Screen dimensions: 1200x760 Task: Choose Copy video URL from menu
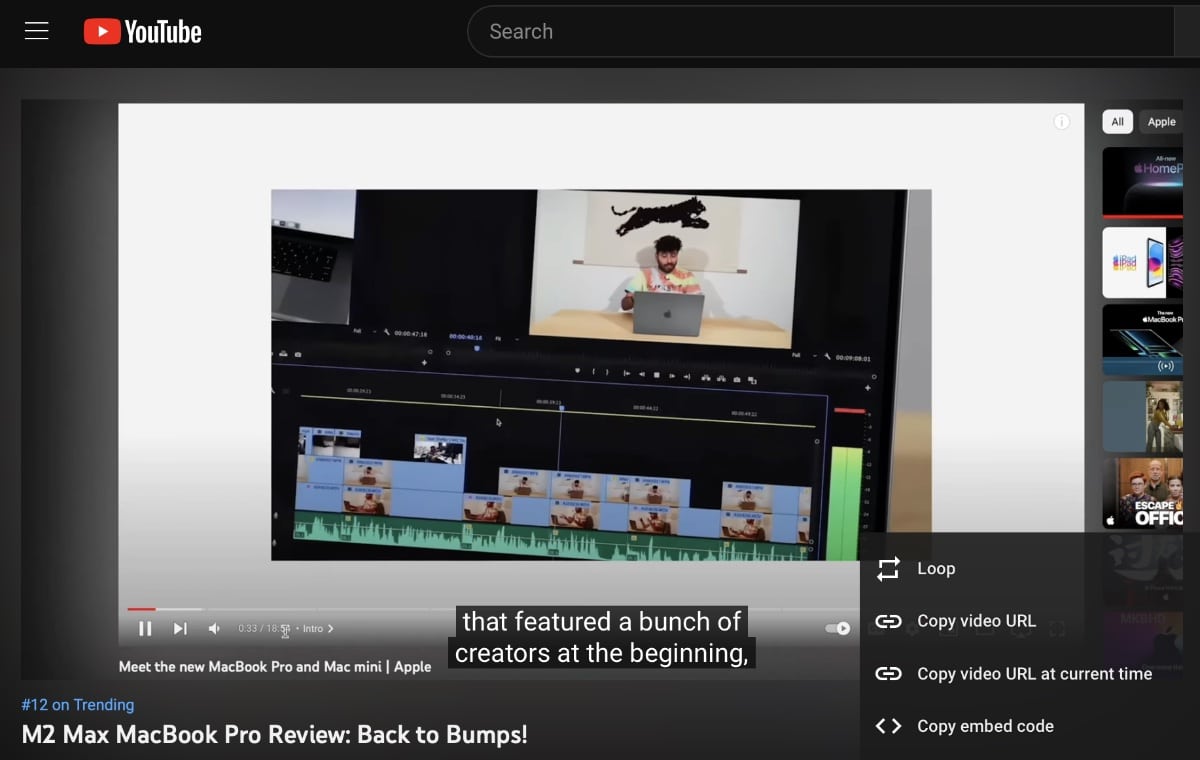976,621
